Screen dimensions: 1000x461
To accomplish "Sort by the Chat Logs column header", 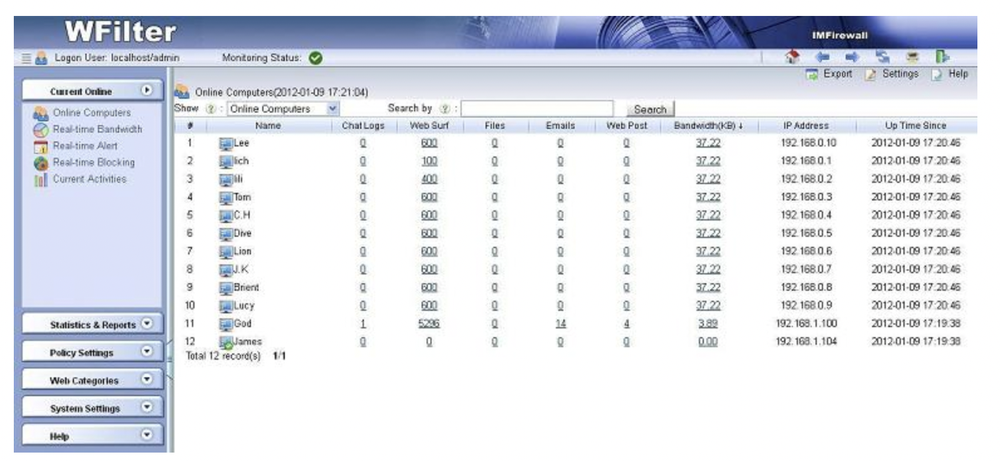I will [363, 126].
